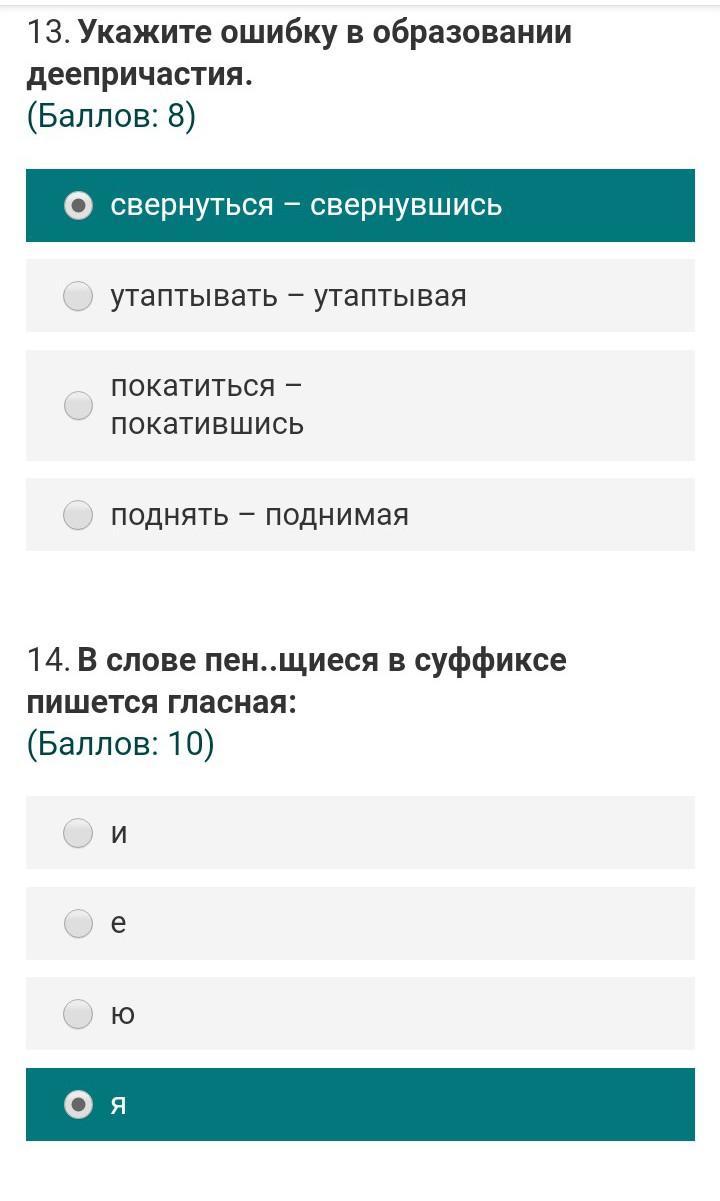
Task: Click the answer text поднять – поднимая
Action: click(259, 515)
